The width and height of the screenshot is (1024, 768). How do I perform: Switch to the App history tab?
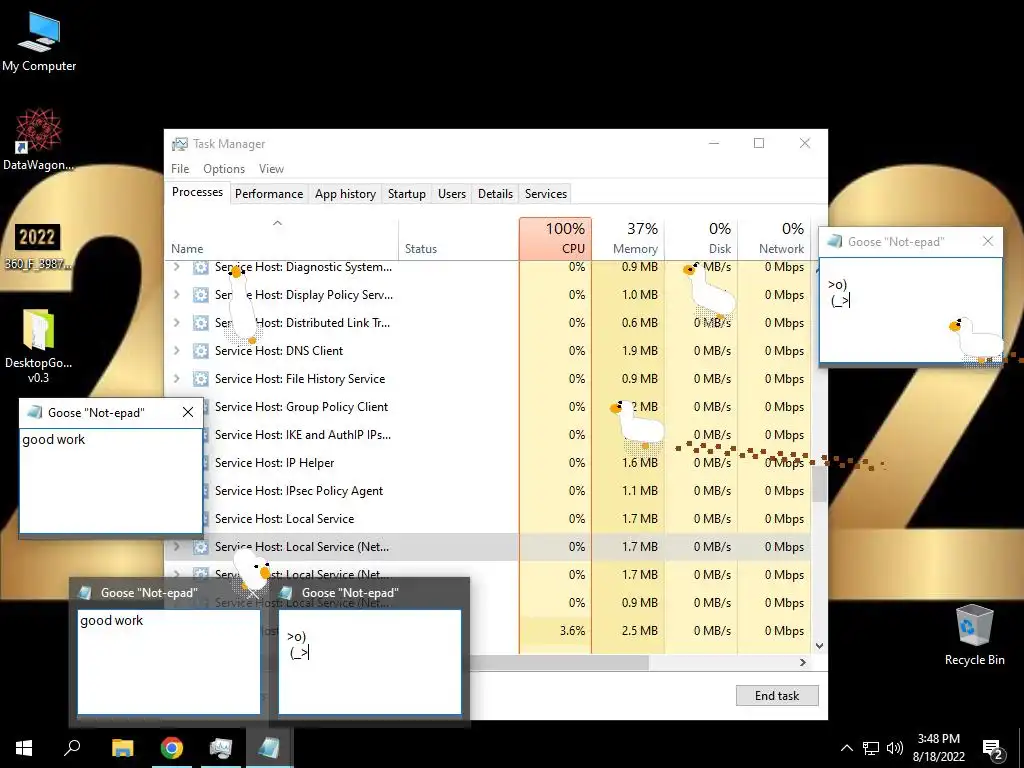pos(345,193)
